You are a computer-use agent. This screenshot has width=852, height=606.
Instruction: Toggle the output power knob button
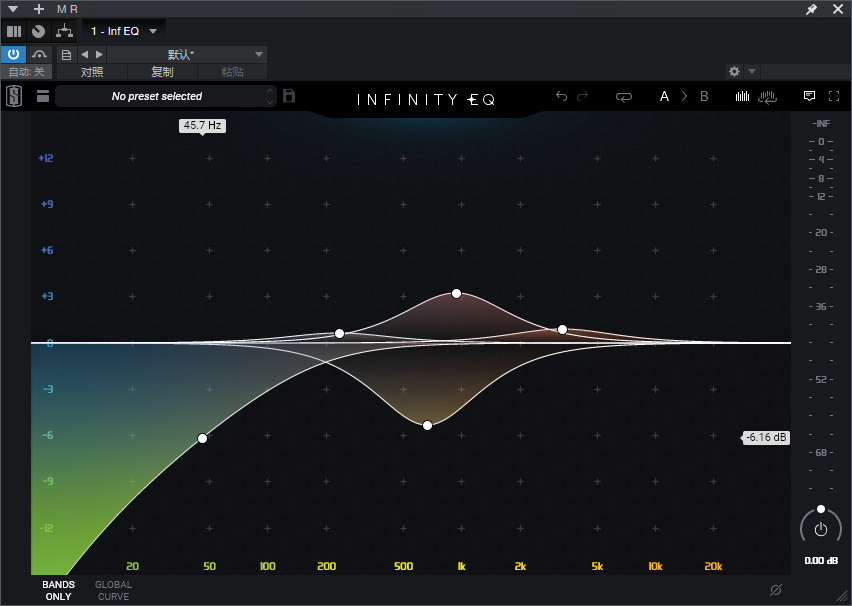coord(821,529)
